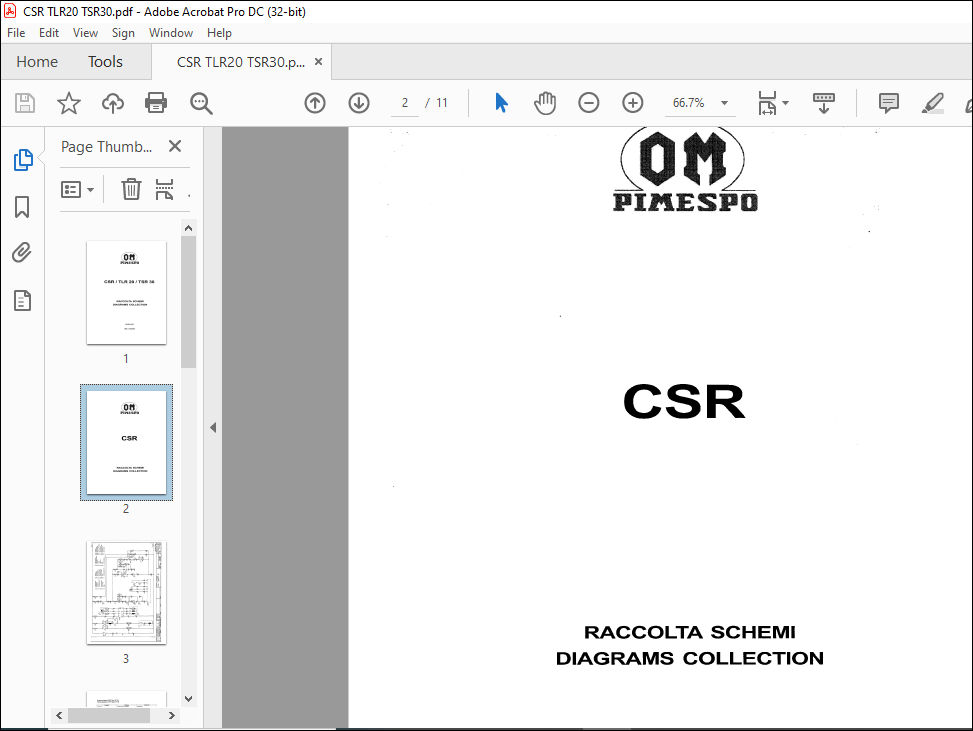
Task: Open the Help menu
Action: click(x=219, y=33)
